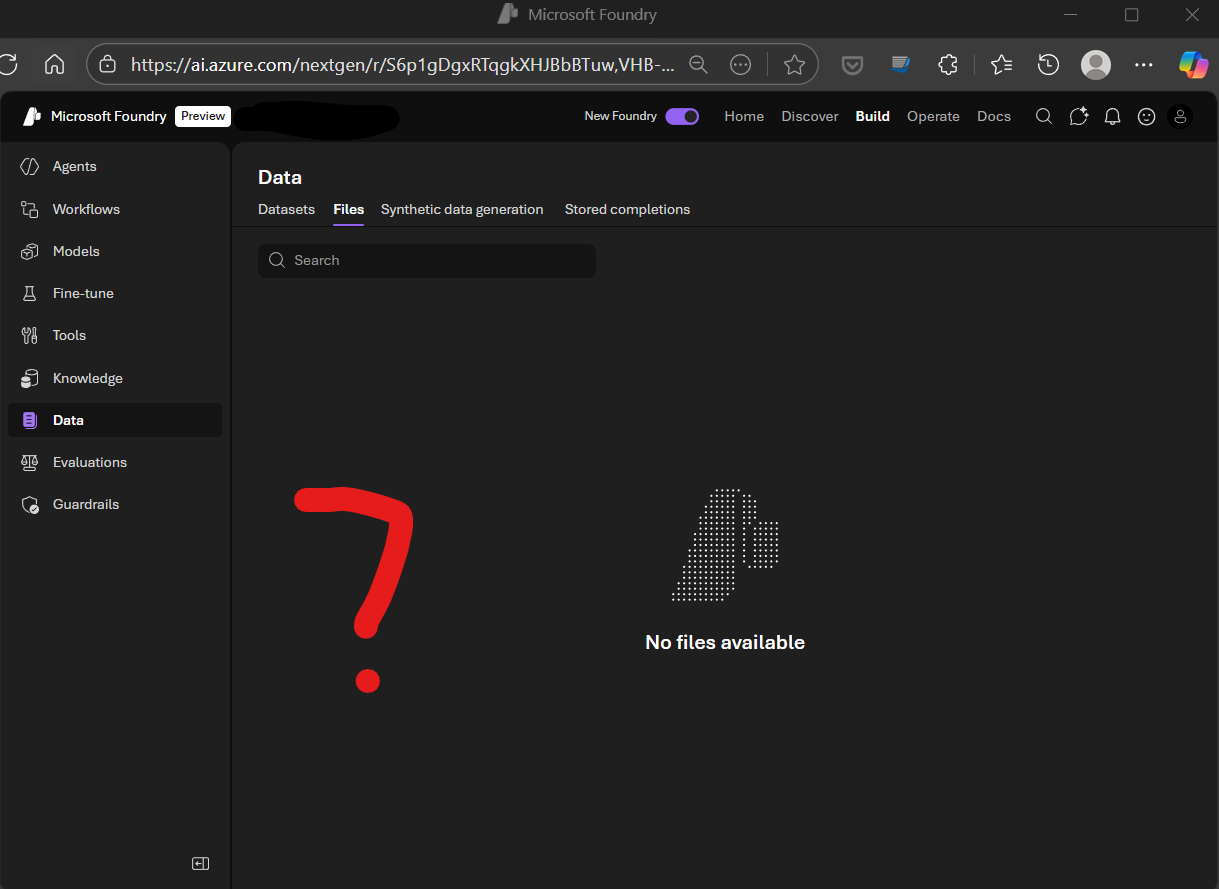This screenshot has width=1219, height=889.
Task: Open the favorites list icon
Action: 1001,65
